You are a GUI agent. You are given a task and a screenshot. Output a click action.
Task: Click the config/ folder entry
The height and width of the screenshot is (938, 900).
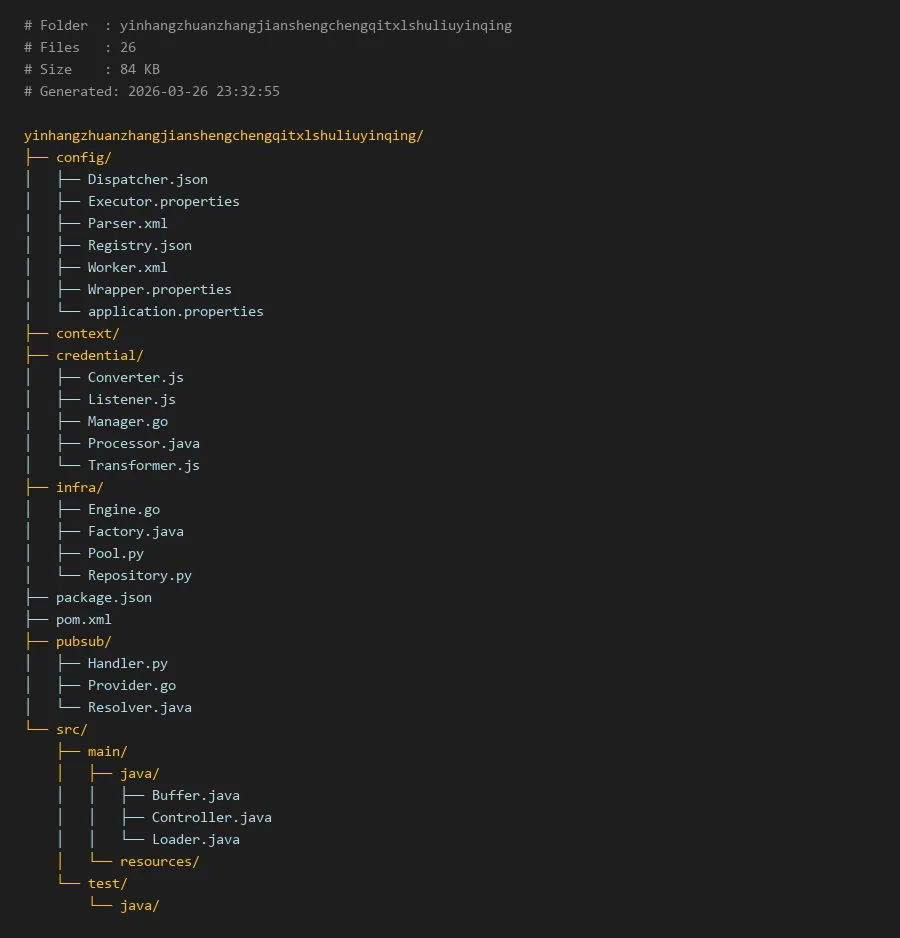[x=83, y=157]
